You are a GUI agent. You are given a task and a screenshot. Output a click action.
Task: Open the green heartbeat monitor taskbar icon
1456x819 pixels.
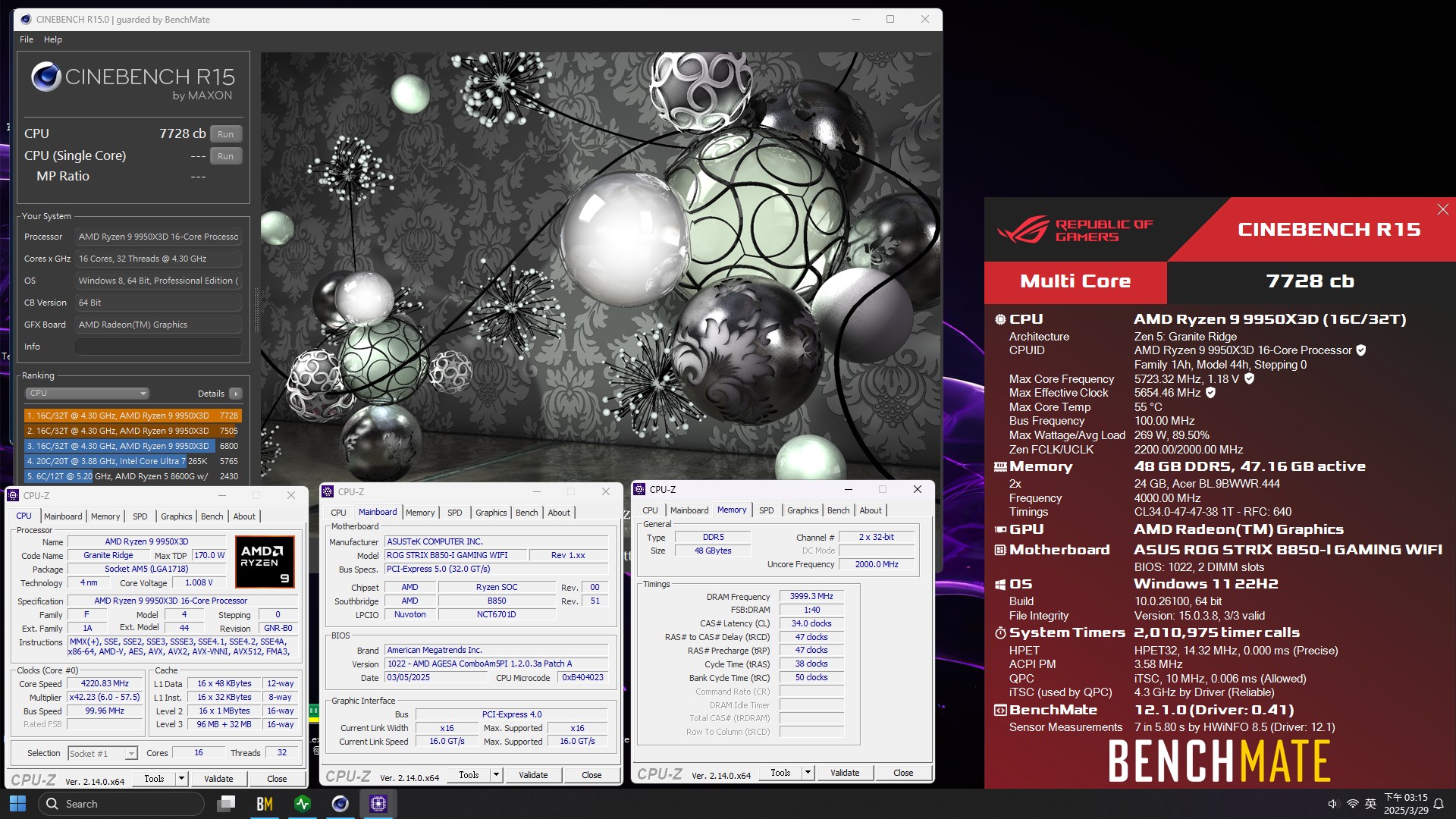pos(303,804)
